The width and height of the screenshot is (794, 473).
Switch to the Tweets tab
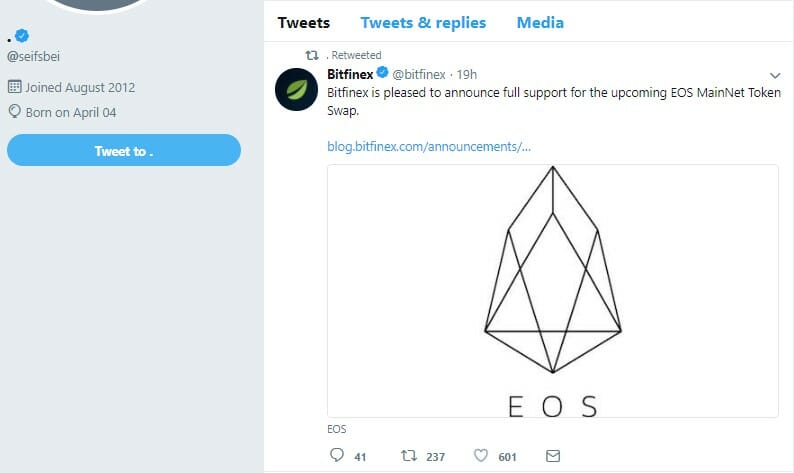click(303, 22)
